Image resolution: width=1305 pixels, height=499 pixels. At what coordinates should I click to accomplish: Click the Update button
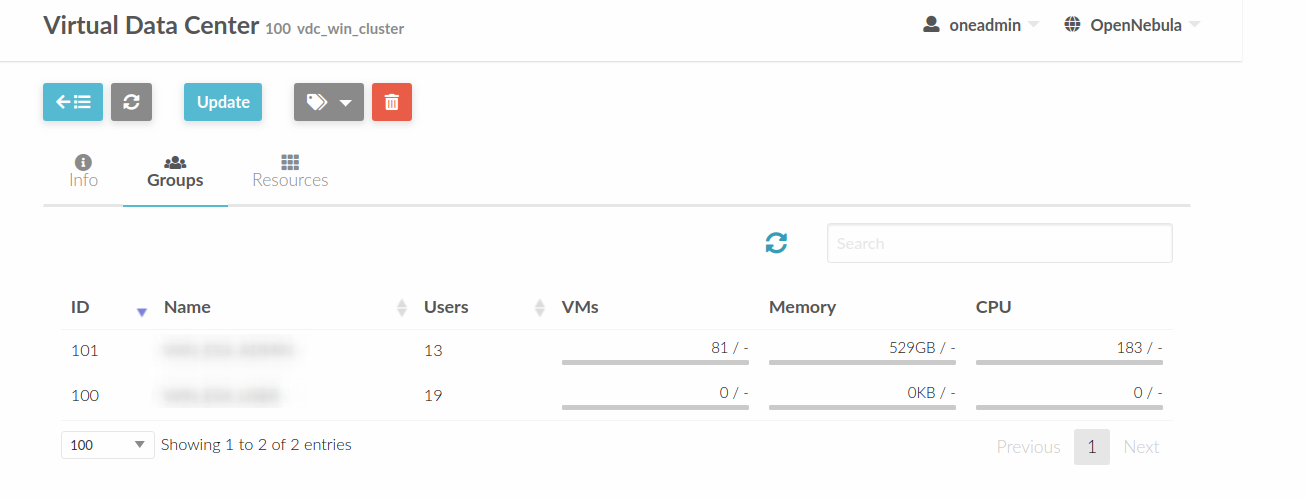(223, 102)
